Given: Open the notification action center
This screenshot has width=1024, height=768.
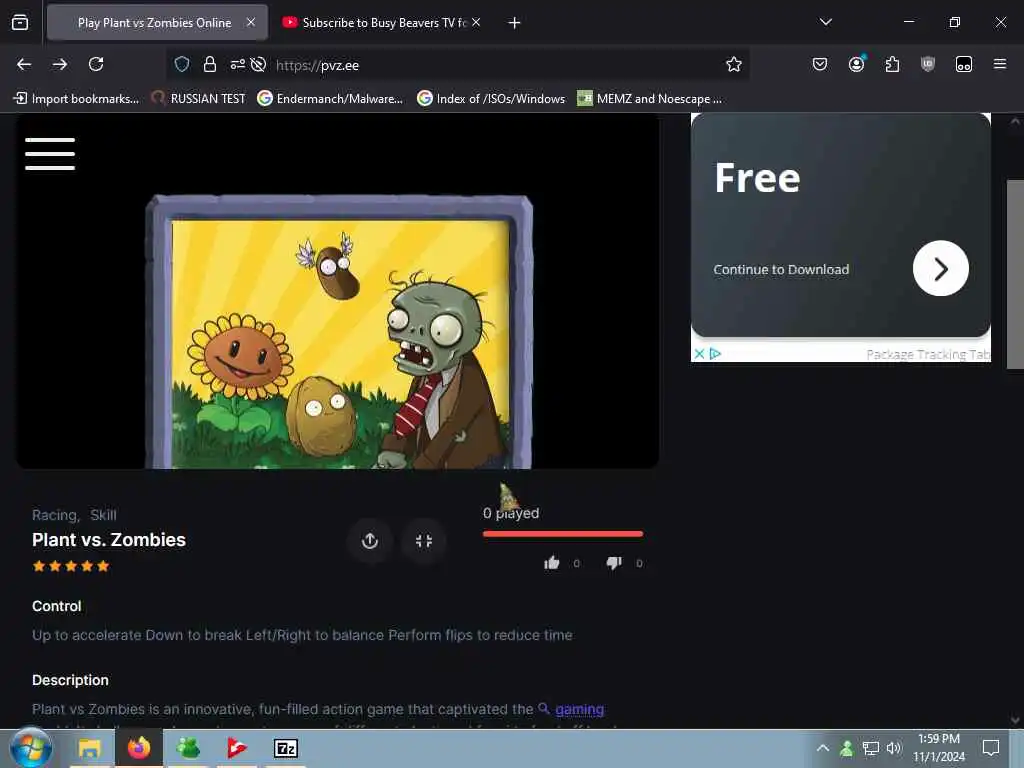Looking at the screenshot, I should click(991, 748).
